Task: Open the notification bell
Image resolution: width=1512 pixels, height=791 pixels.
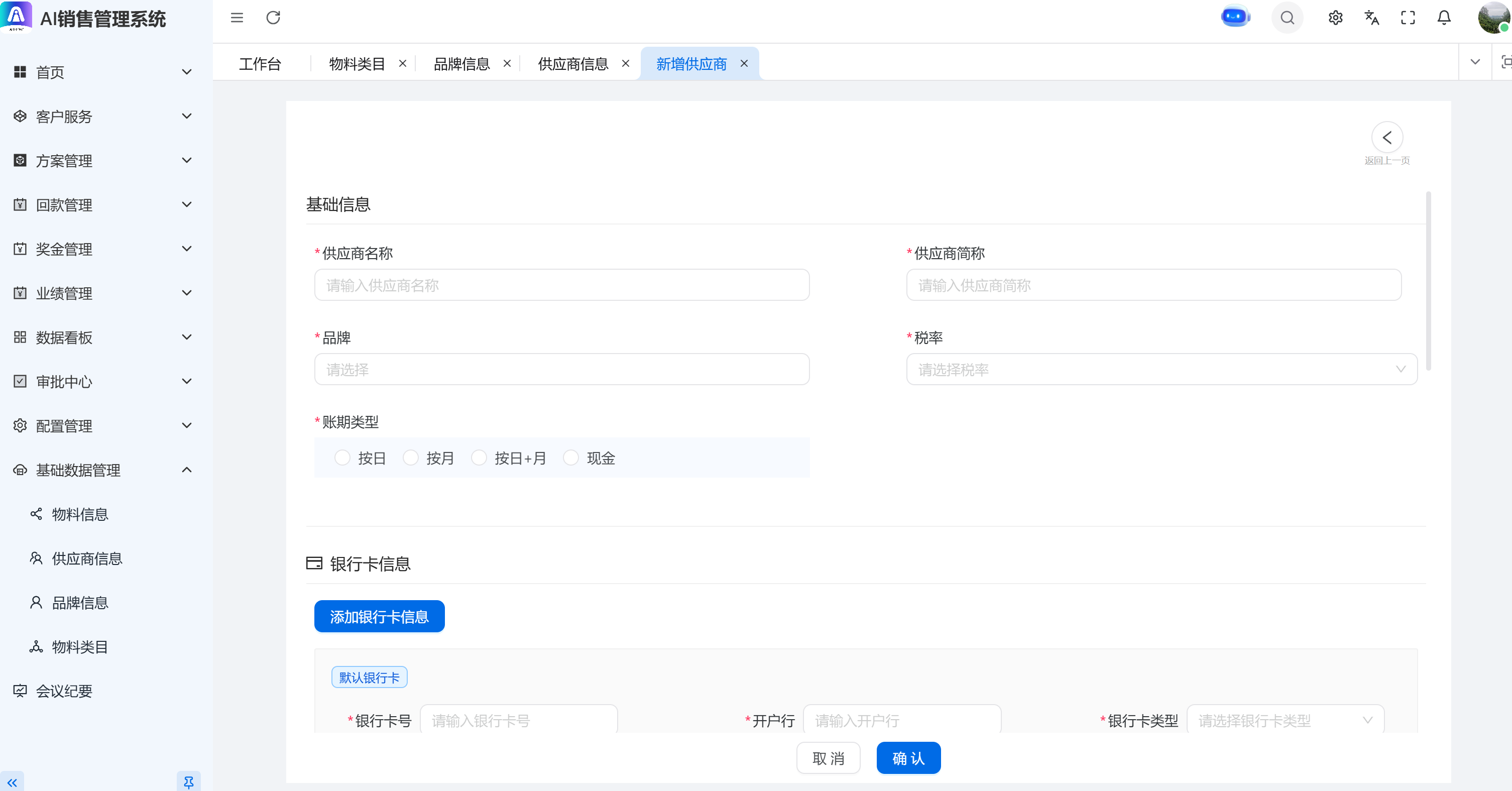Action: pyautogui.click(x=1444, y=18)
